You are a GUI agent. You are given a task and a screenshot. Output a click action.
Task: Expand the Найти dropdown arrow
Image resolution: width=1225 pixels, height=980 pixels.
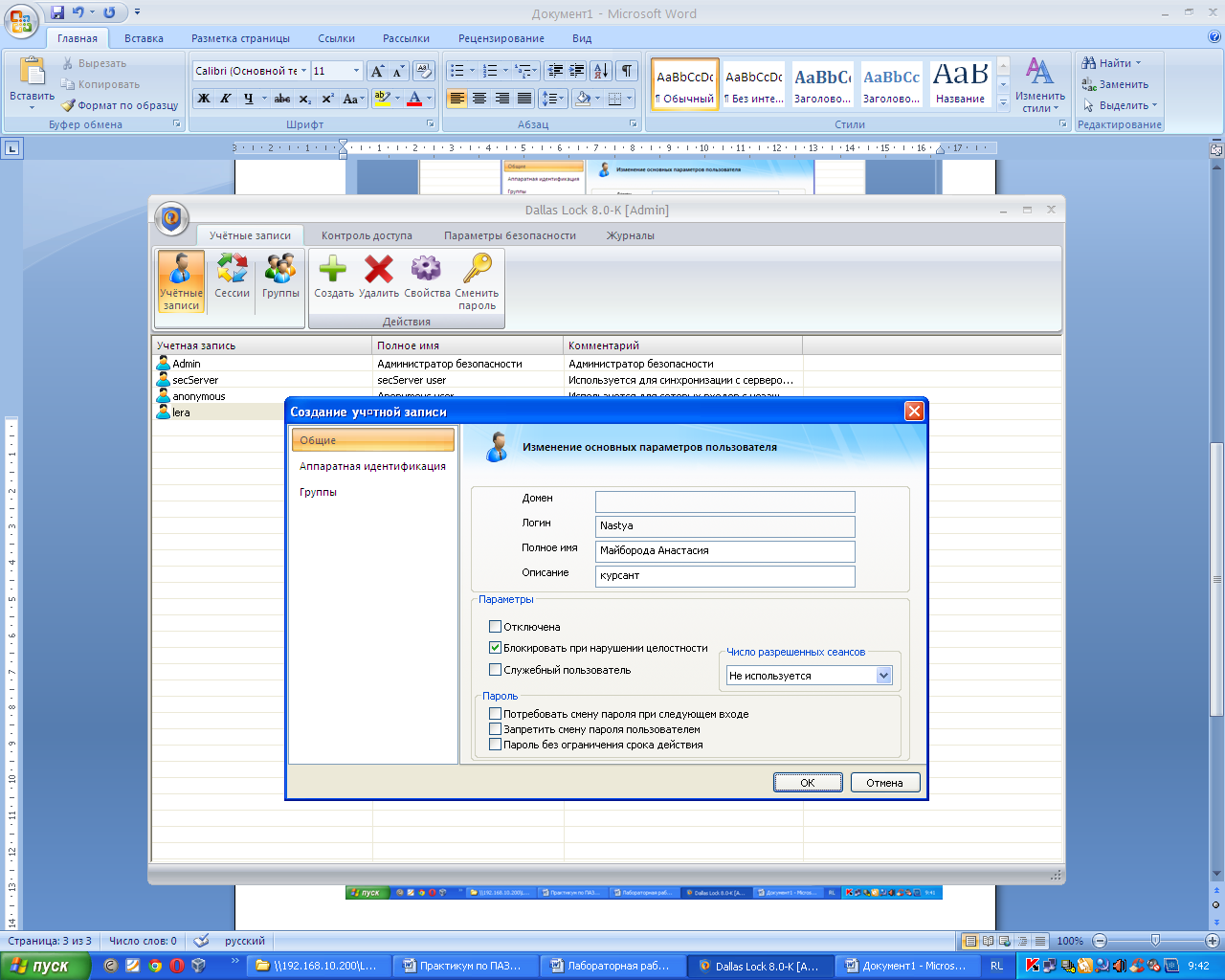pyautogui.click(x=1139, y=63)
